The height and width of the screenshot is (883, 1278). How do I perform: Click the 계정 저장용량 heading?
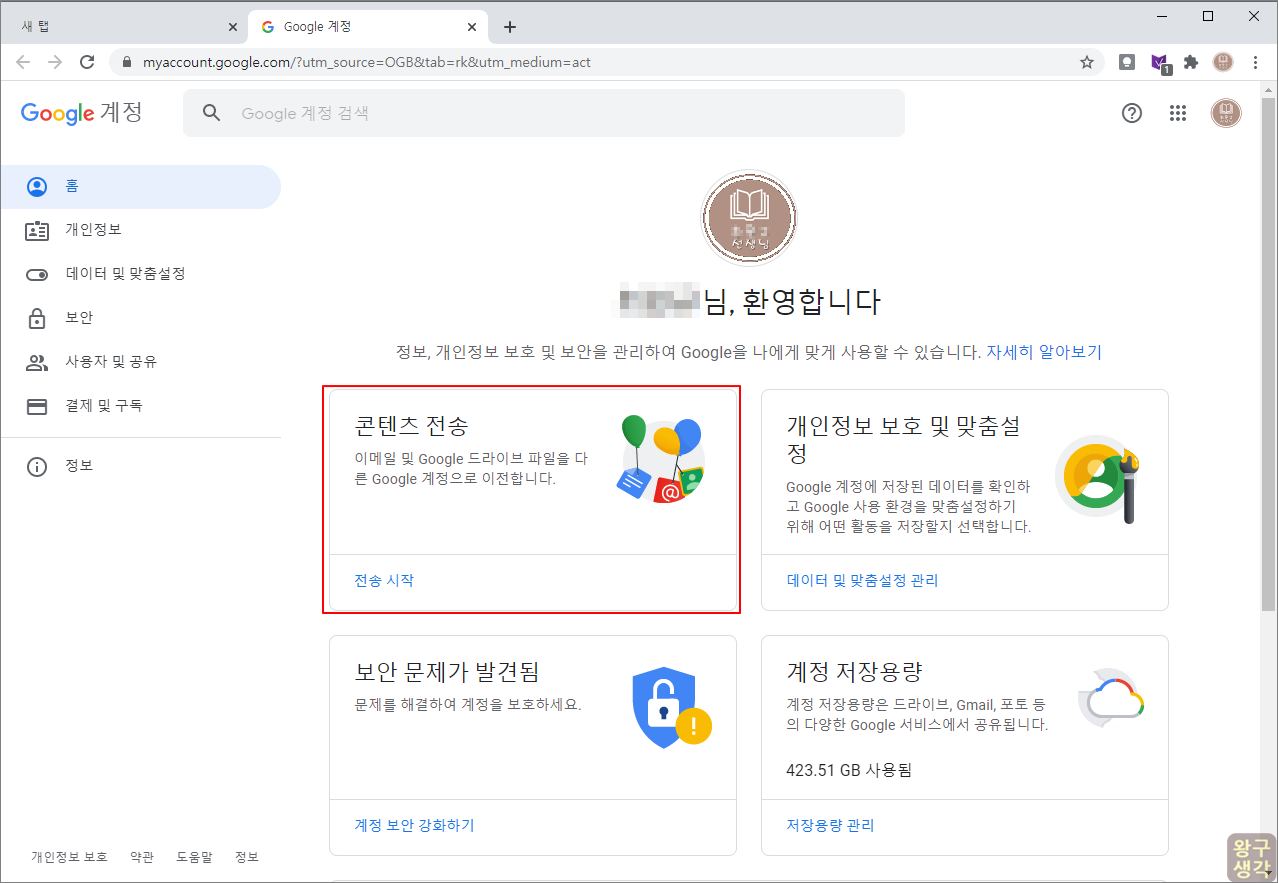pos(854,671)
